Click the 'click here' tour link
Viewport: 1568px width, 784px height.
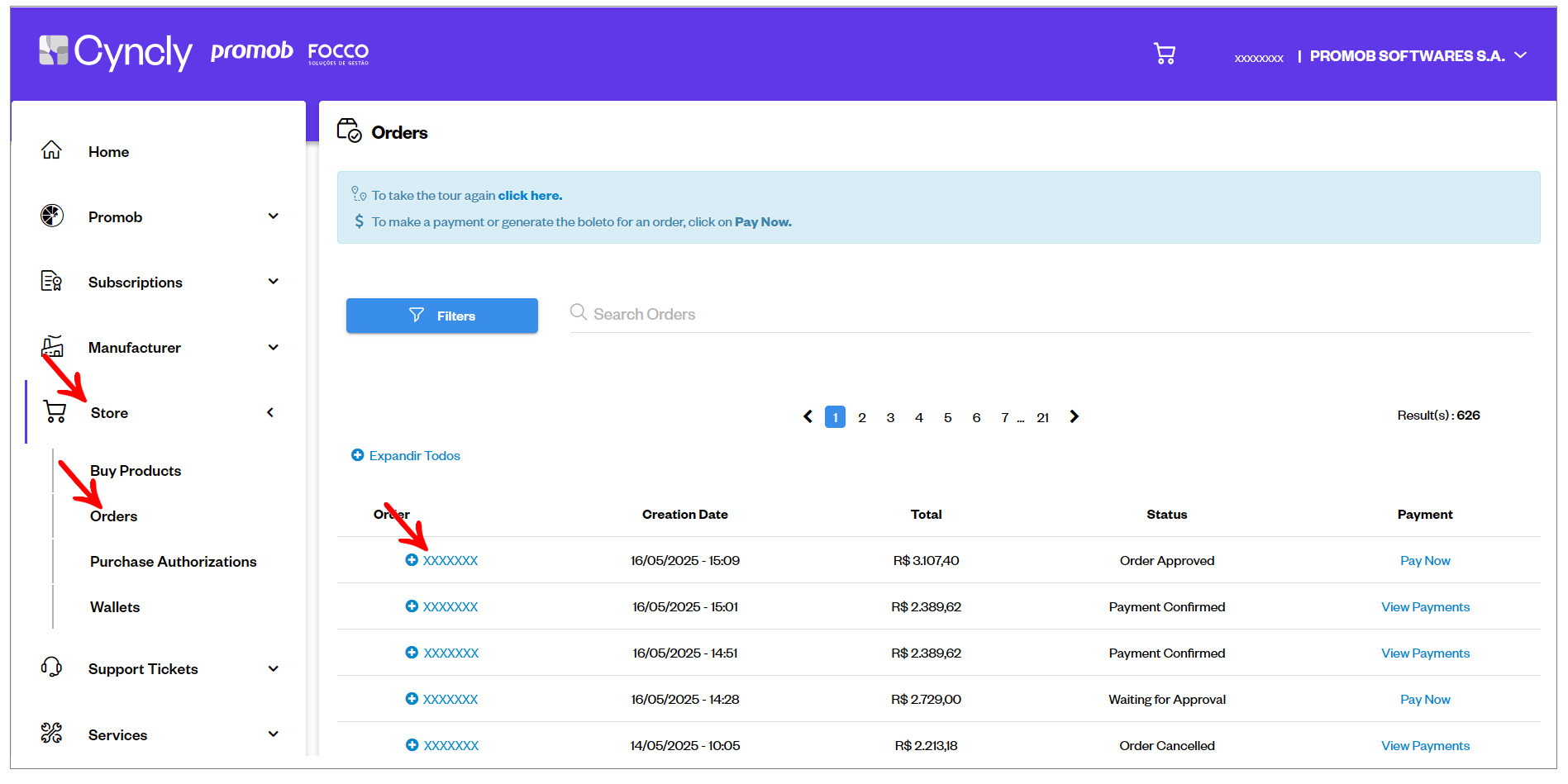530,196
